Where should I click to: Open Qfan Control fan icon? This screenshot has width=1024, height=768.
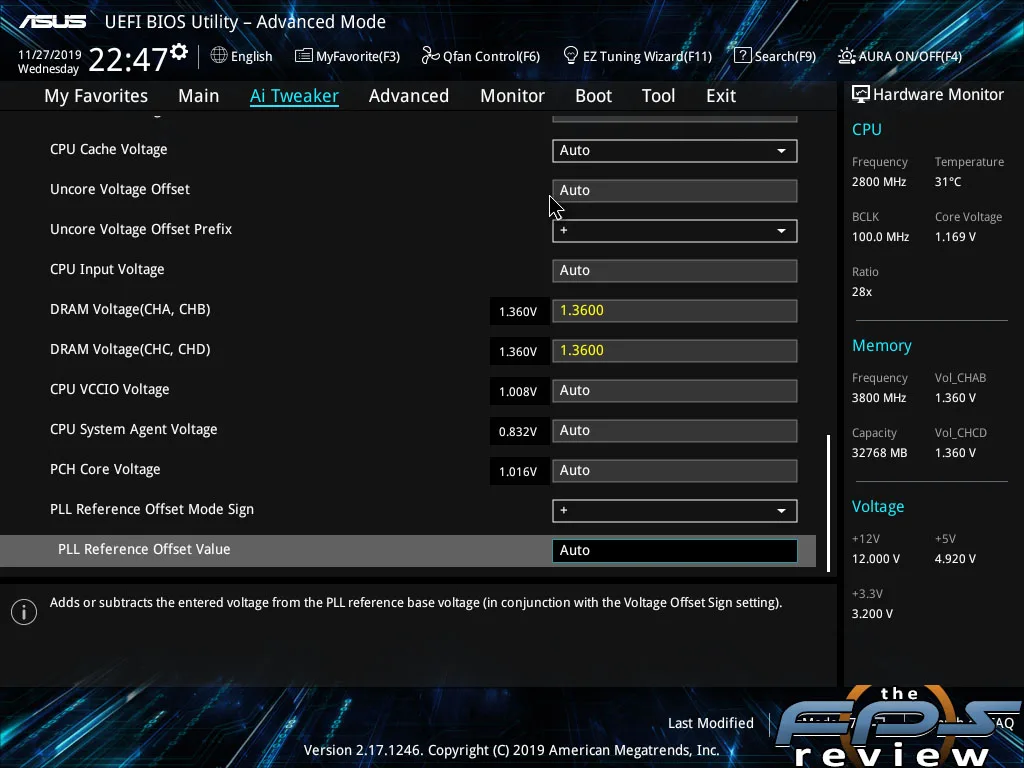[x=430, y=56]
